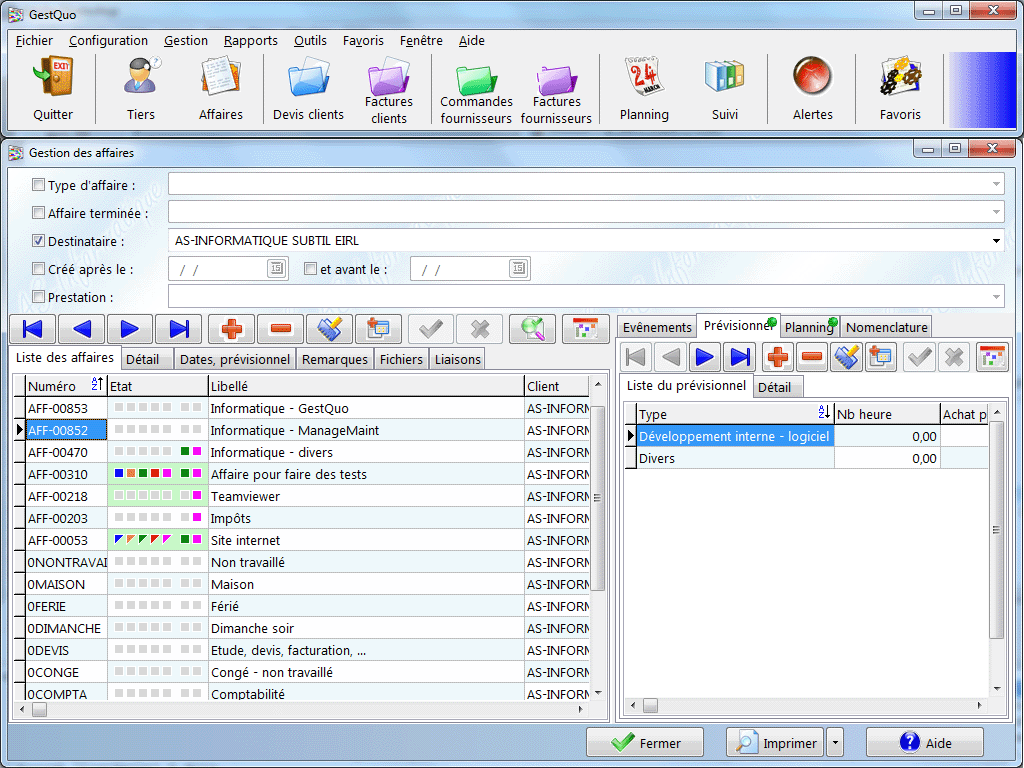Add a new affaire with the red plus
This screenshot has width=1024, height=768.
point(232,328)
